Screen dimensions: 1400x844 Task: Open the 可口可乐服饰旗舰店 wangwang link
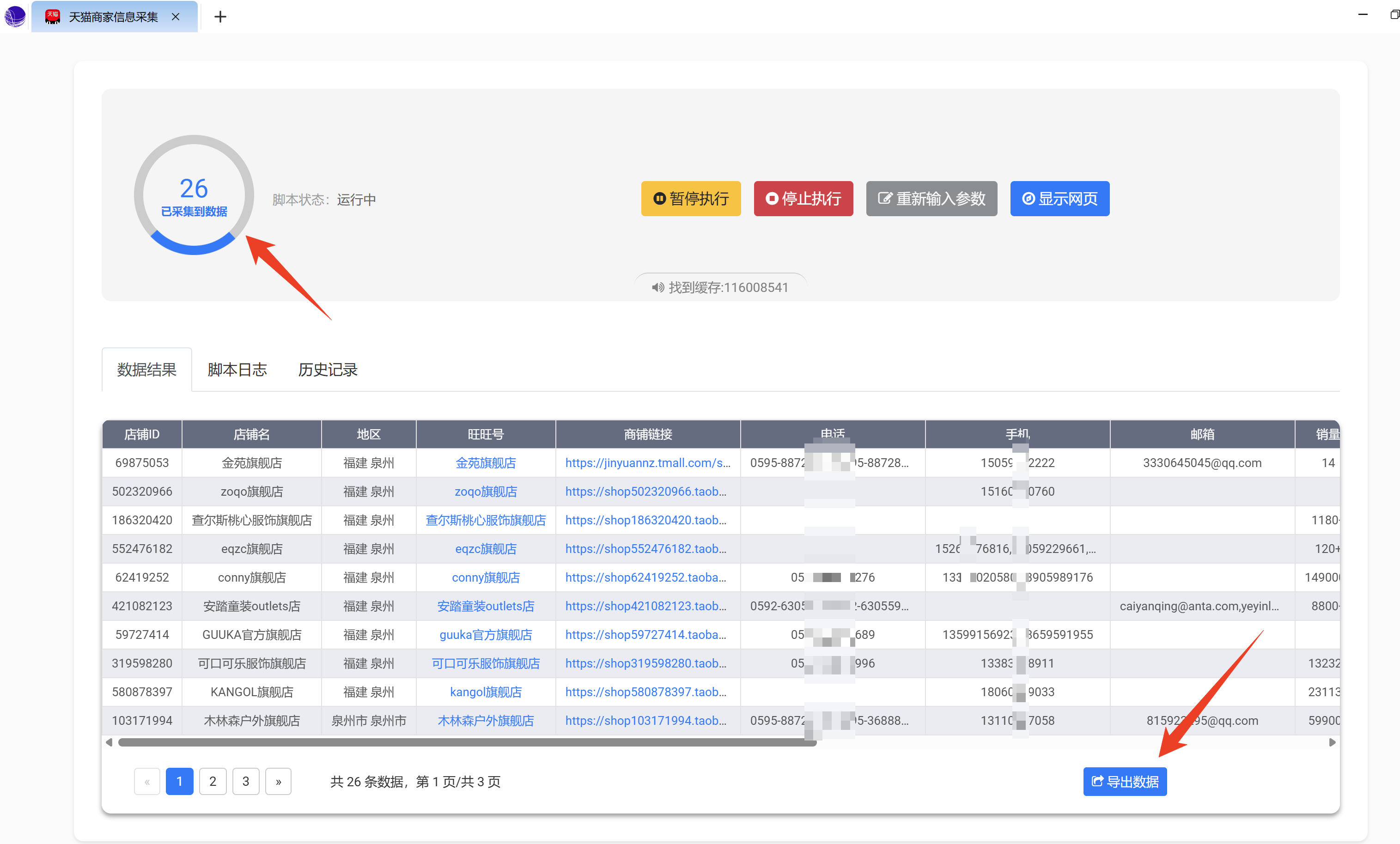point(486,663)
